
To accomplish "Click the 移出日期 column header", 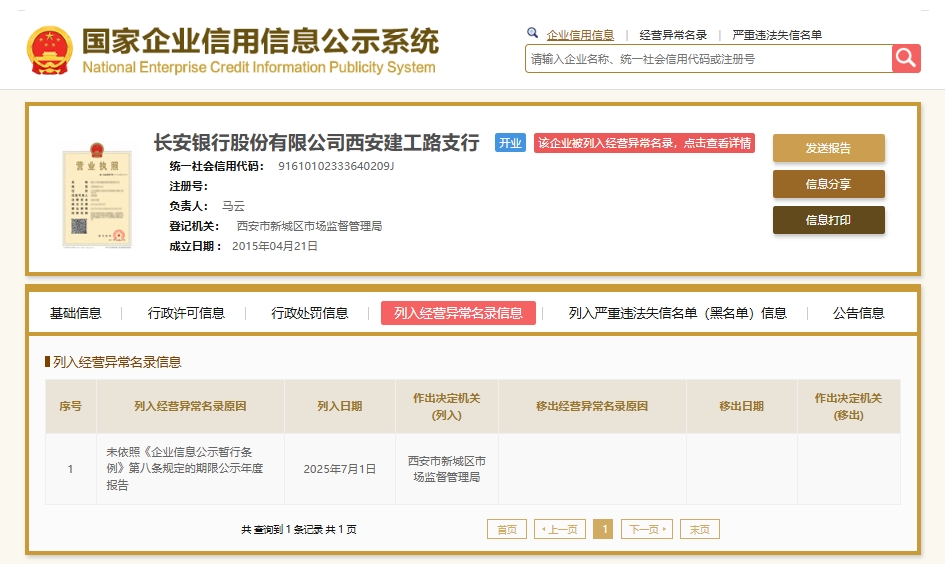I will 742,406.
